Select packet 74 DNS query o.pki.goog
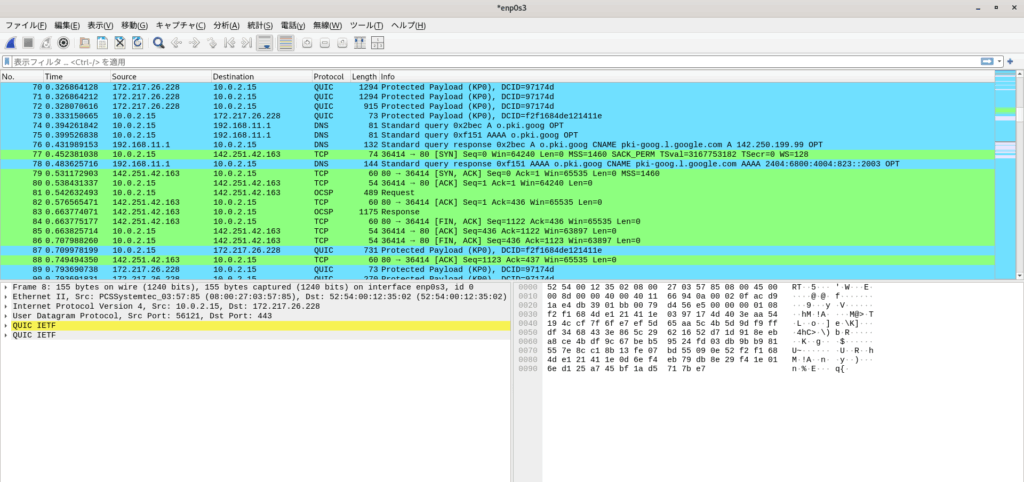Viewport: 1024px width, 482px height. tap(497, 125)
